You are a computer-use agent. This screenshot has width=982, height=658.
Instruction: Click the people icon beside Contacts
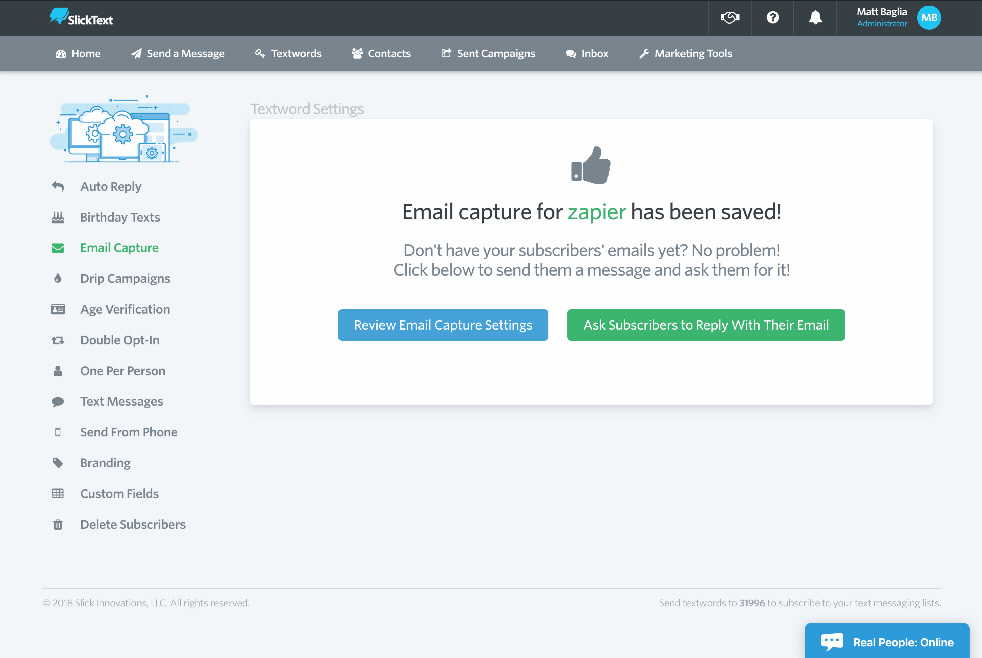pos(357,54)
